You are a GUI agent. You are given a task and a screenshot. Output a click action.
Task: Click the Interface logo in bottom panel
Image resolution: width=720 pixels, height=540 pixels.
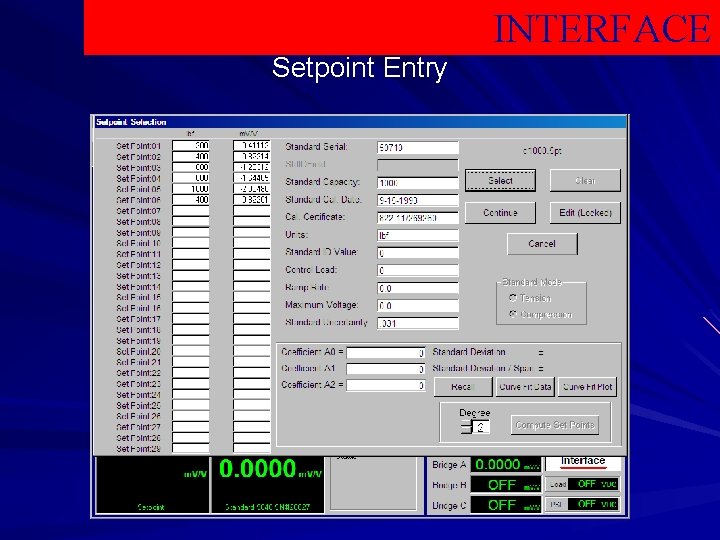pyautogui.click(x=583, y=462)
